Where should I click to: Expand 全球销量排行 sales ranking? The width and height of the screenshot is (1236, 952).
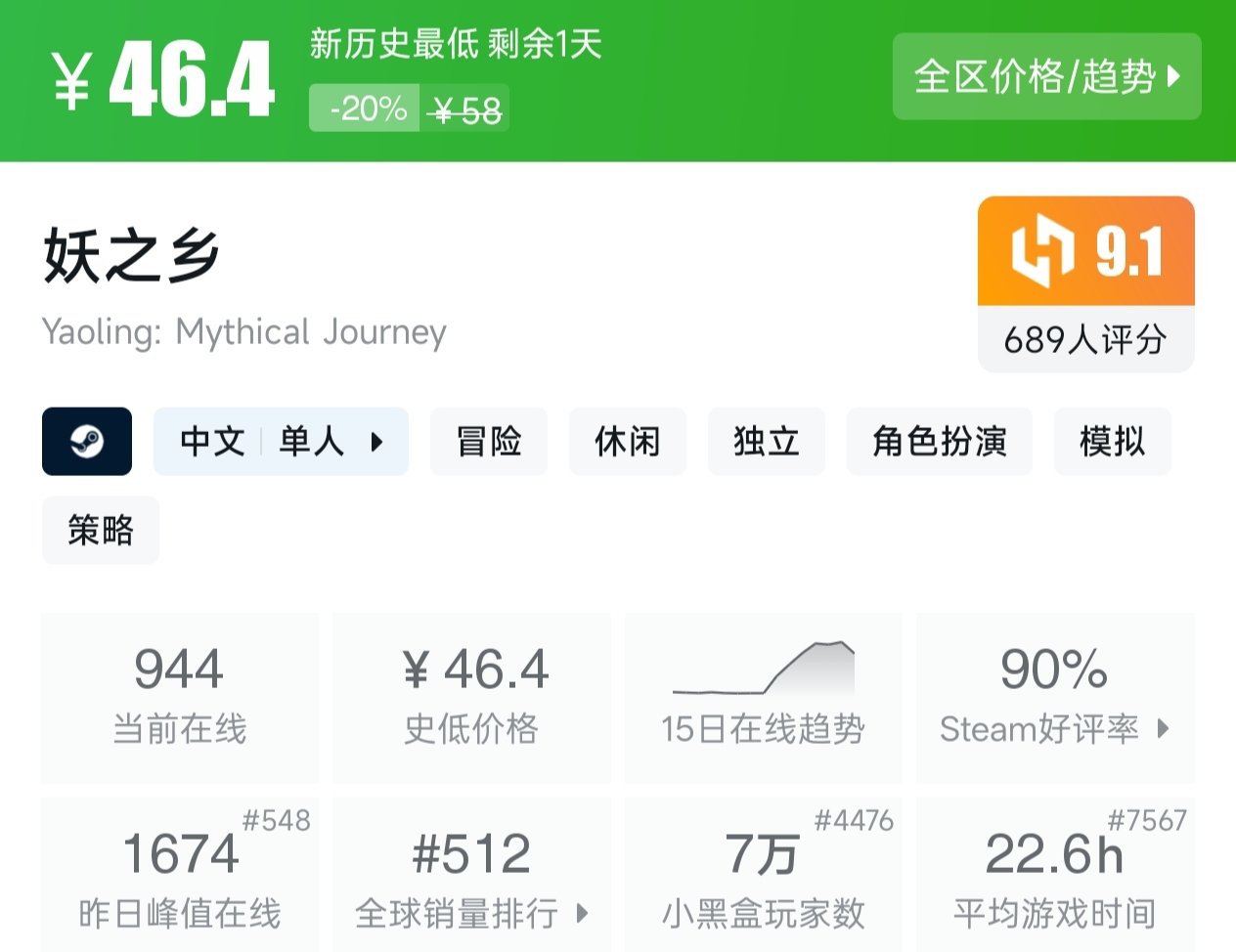(471, 876)
